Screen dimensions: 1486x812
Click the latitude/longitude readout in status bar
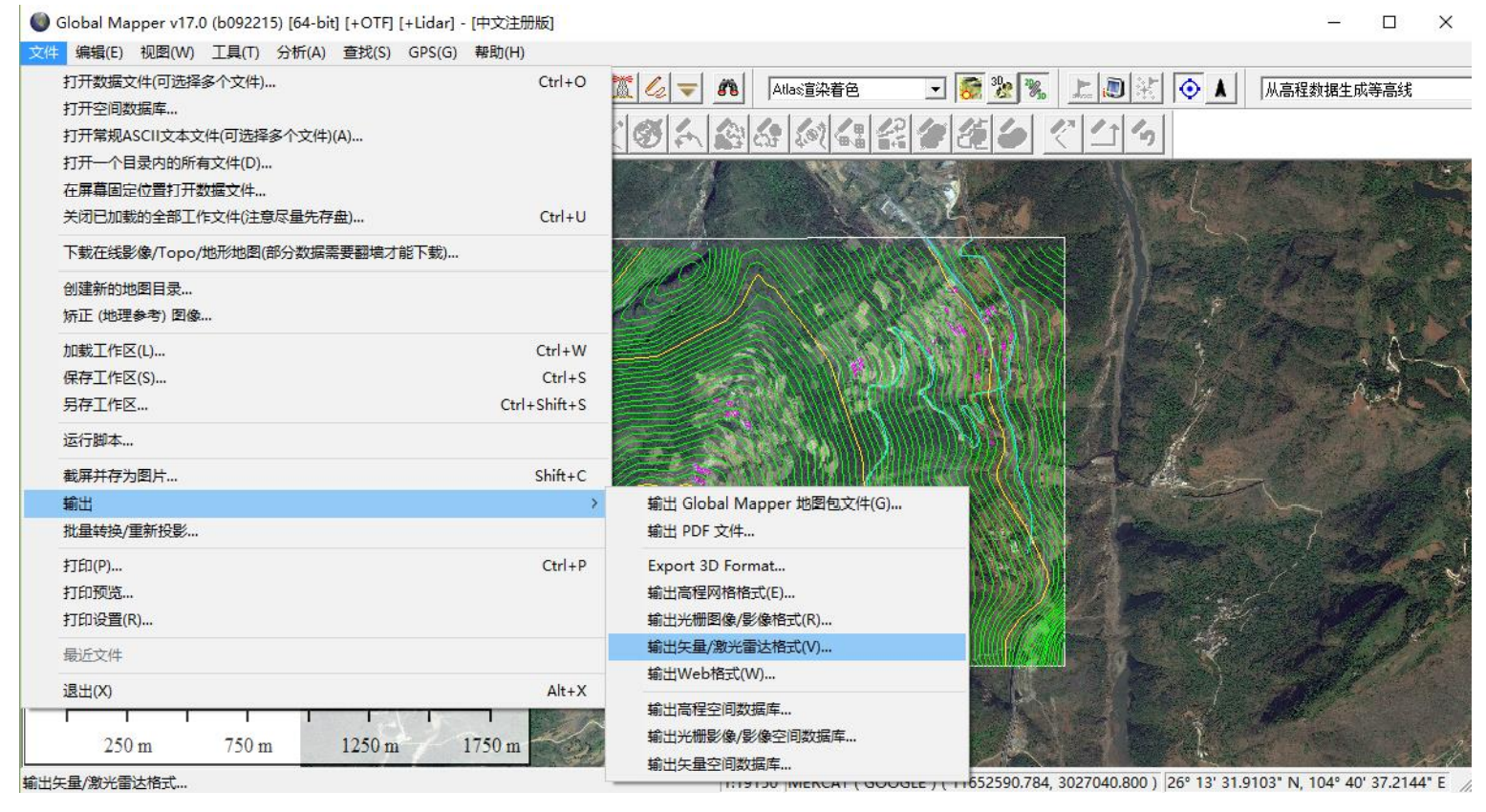coord(1305,782)
